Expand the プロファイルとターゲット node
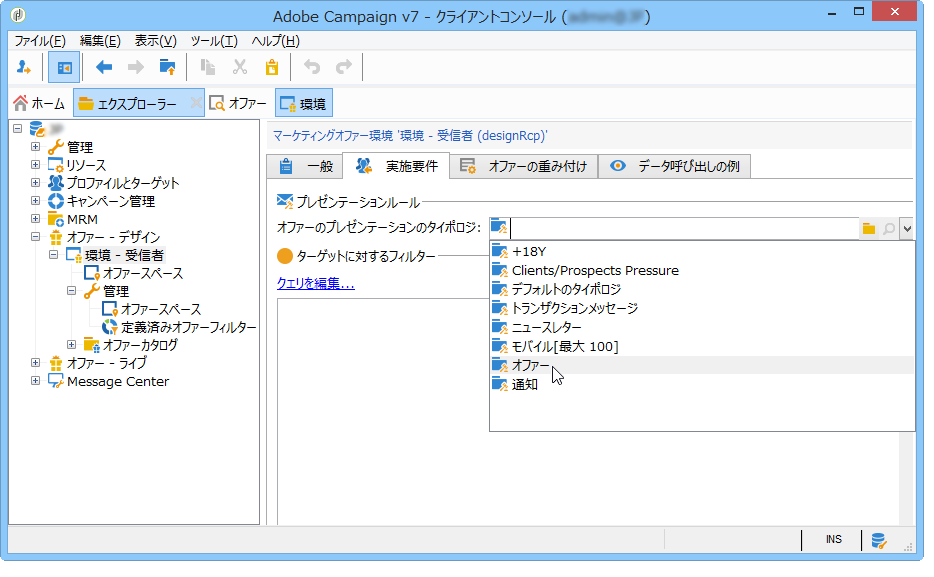Image resolution: width=934 pixels, height=577 pixels. (x=35, y=182)
